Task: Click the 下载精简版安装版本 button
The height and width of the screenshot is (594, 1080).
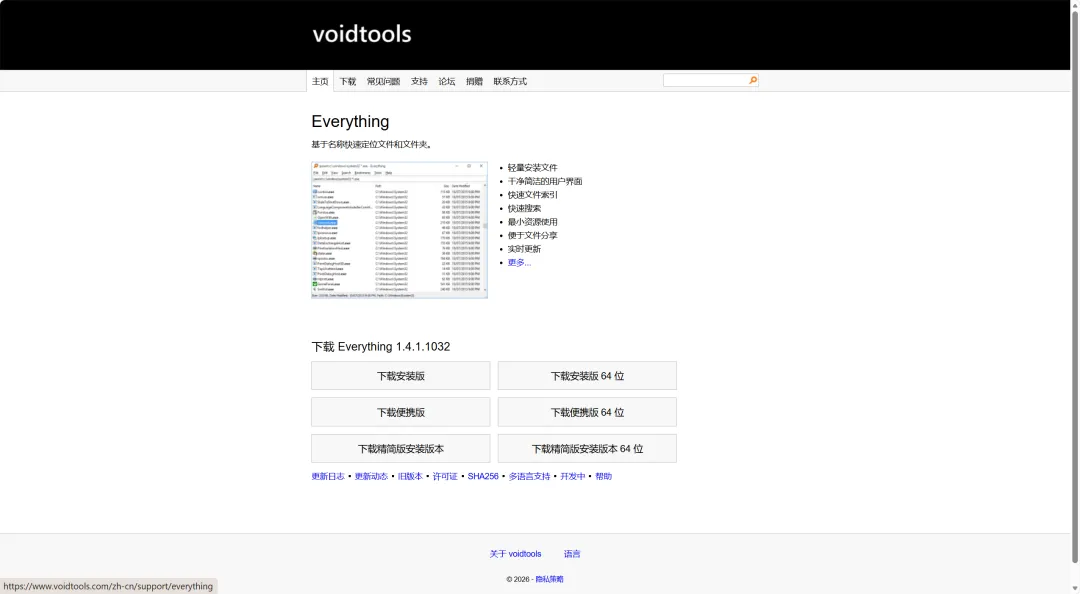Action: click(401, 449)
